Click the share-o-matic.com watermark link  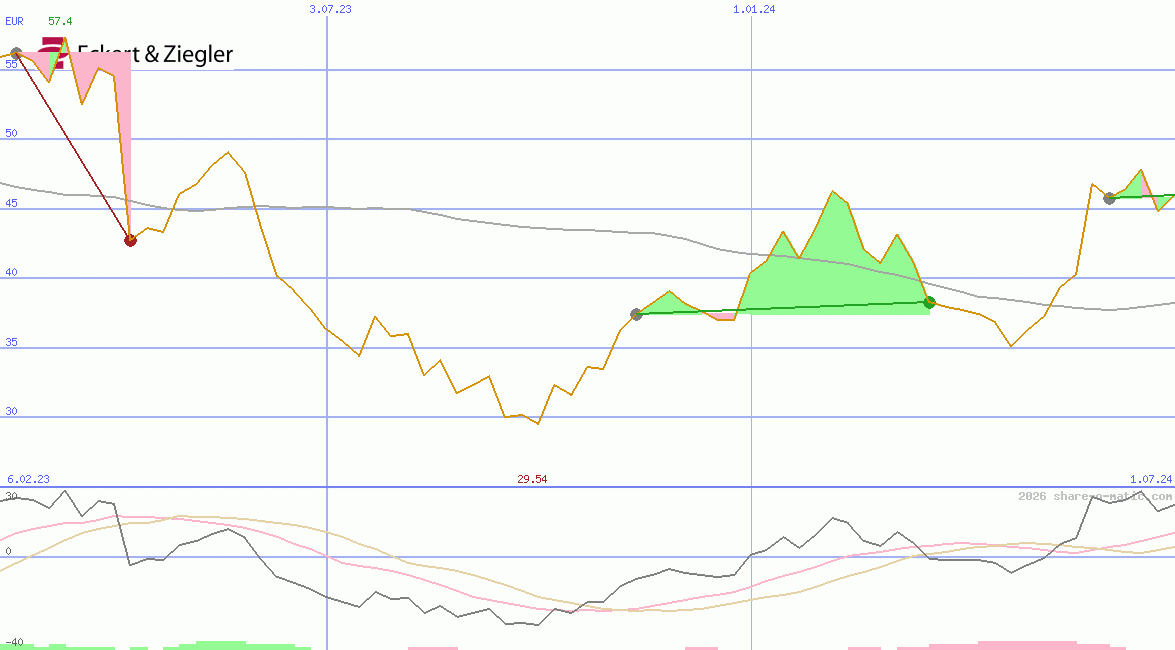point(1095,496)
